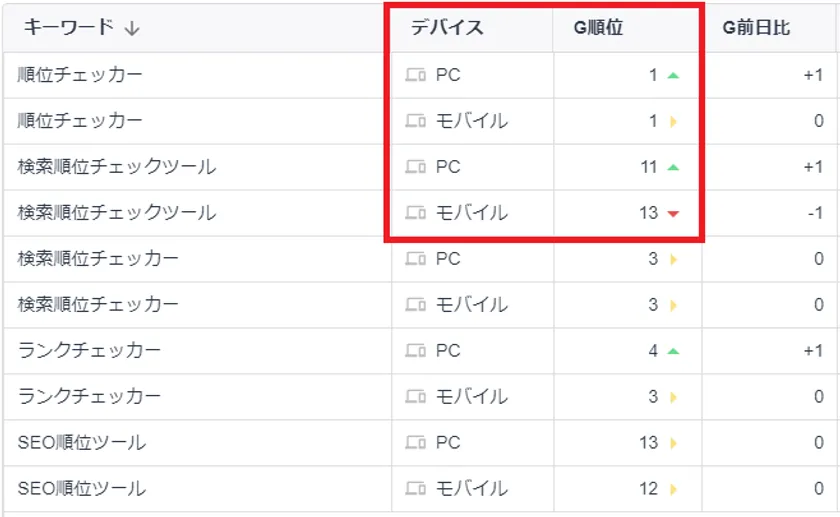Click green up arrow beside rank 4

click(673, 351)
